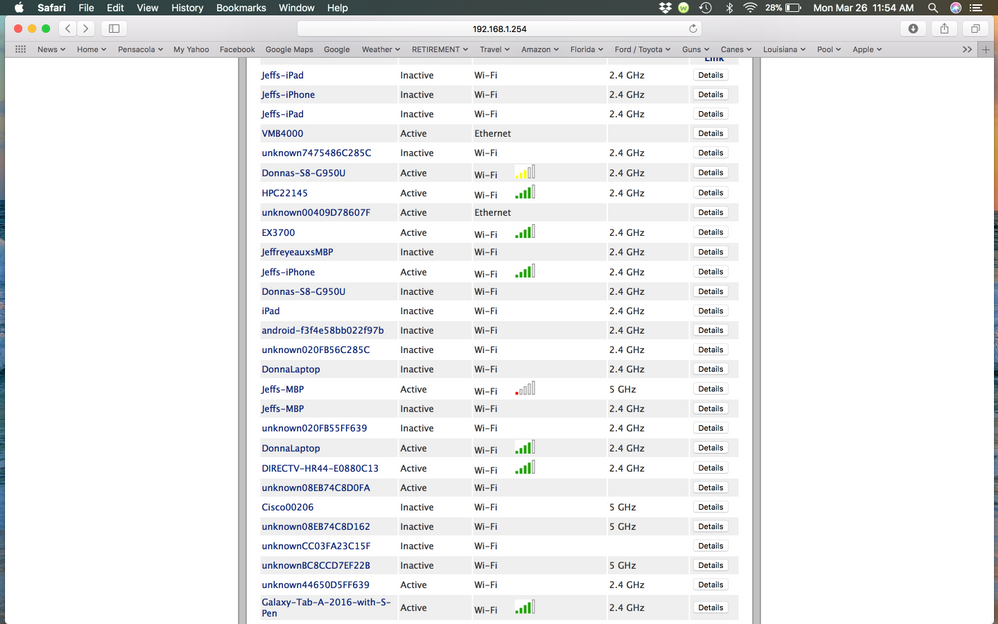Expand the News bookmarks folder

coord(51,49)
